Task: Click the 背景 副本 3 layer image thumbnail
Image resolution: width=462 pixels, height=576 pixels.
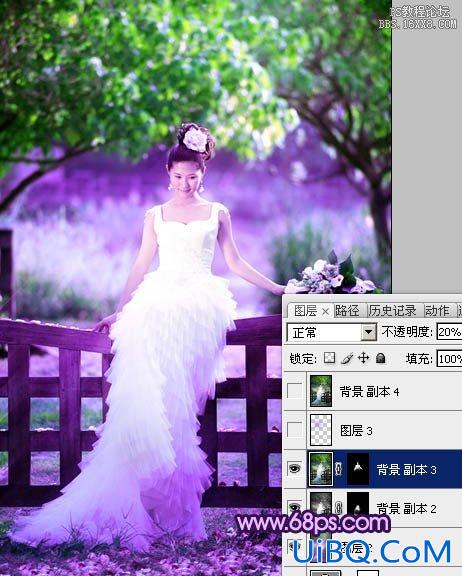Action: pos(321,469)
